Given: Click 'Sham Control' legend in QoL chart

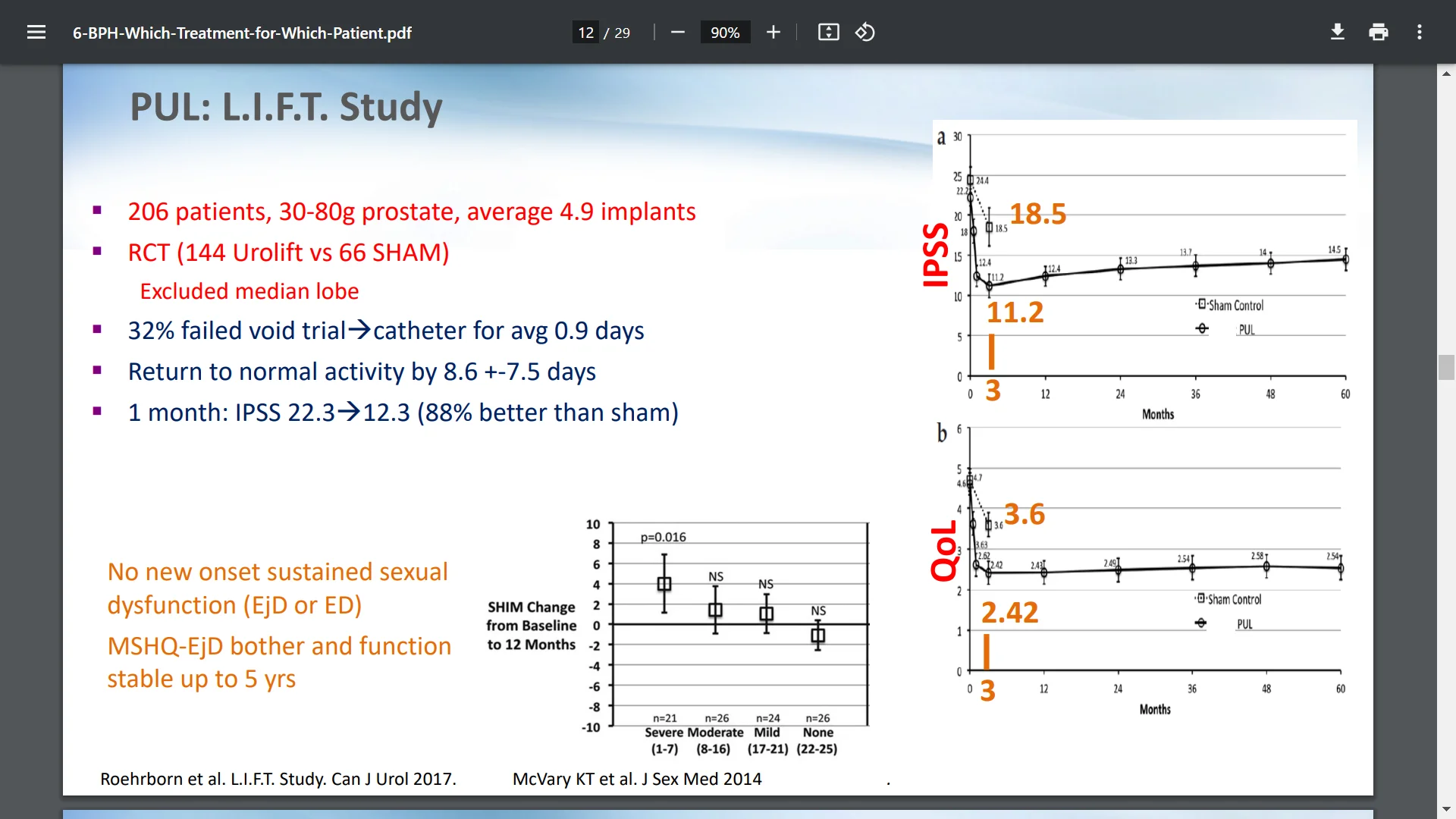Looking at the screenshot, I should pos(1228,599).
